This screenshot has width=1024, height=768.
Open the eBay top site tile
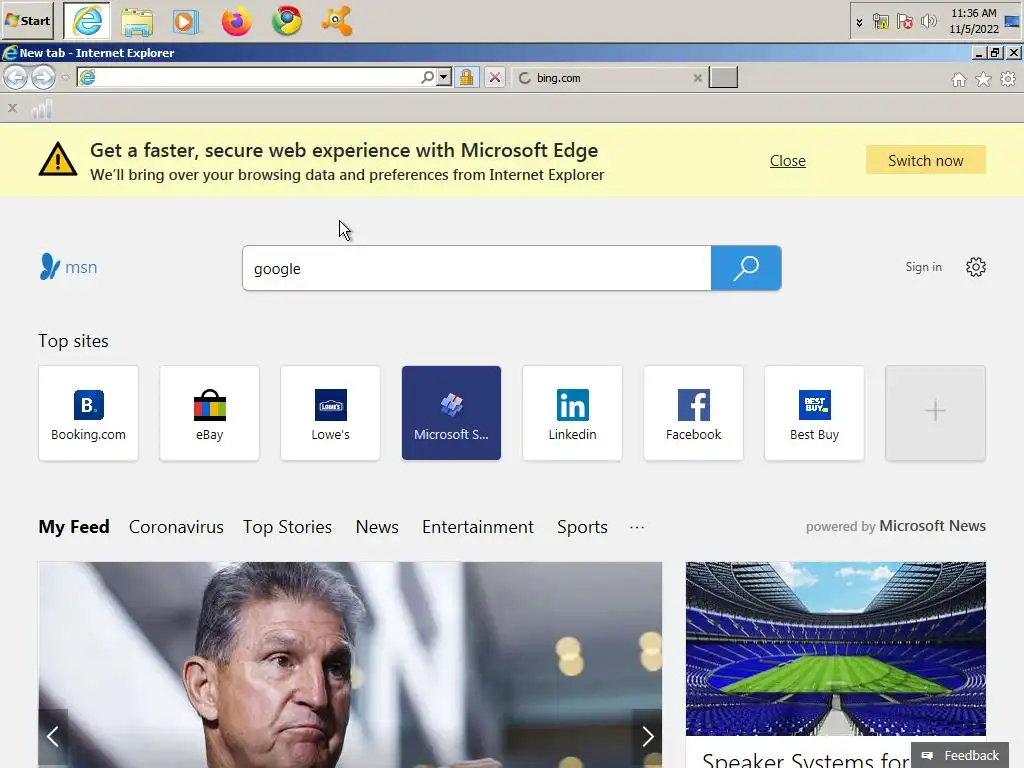[209, 413]
